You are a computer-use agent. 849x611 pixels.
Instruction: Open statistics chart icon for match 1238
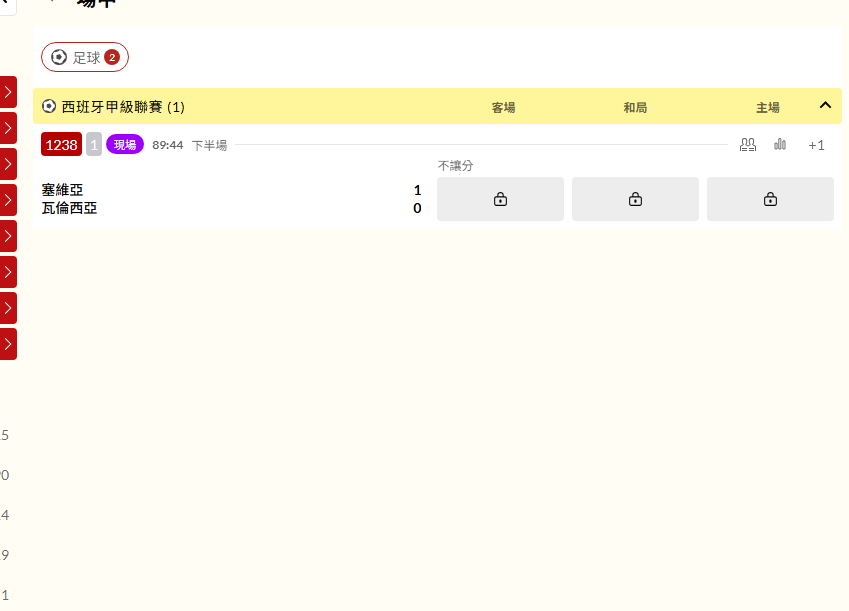pos(780,144)
